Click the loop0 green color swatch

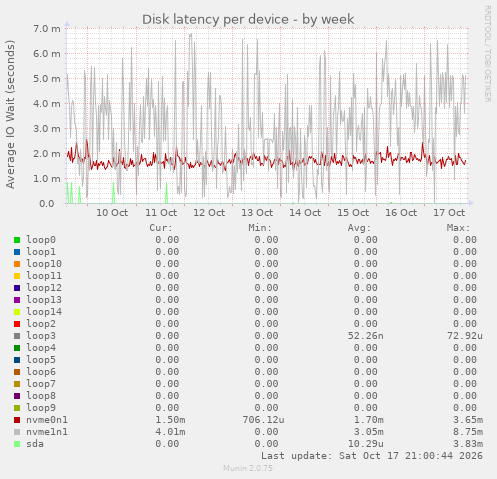pyautogui.click(x=17, y=240)
